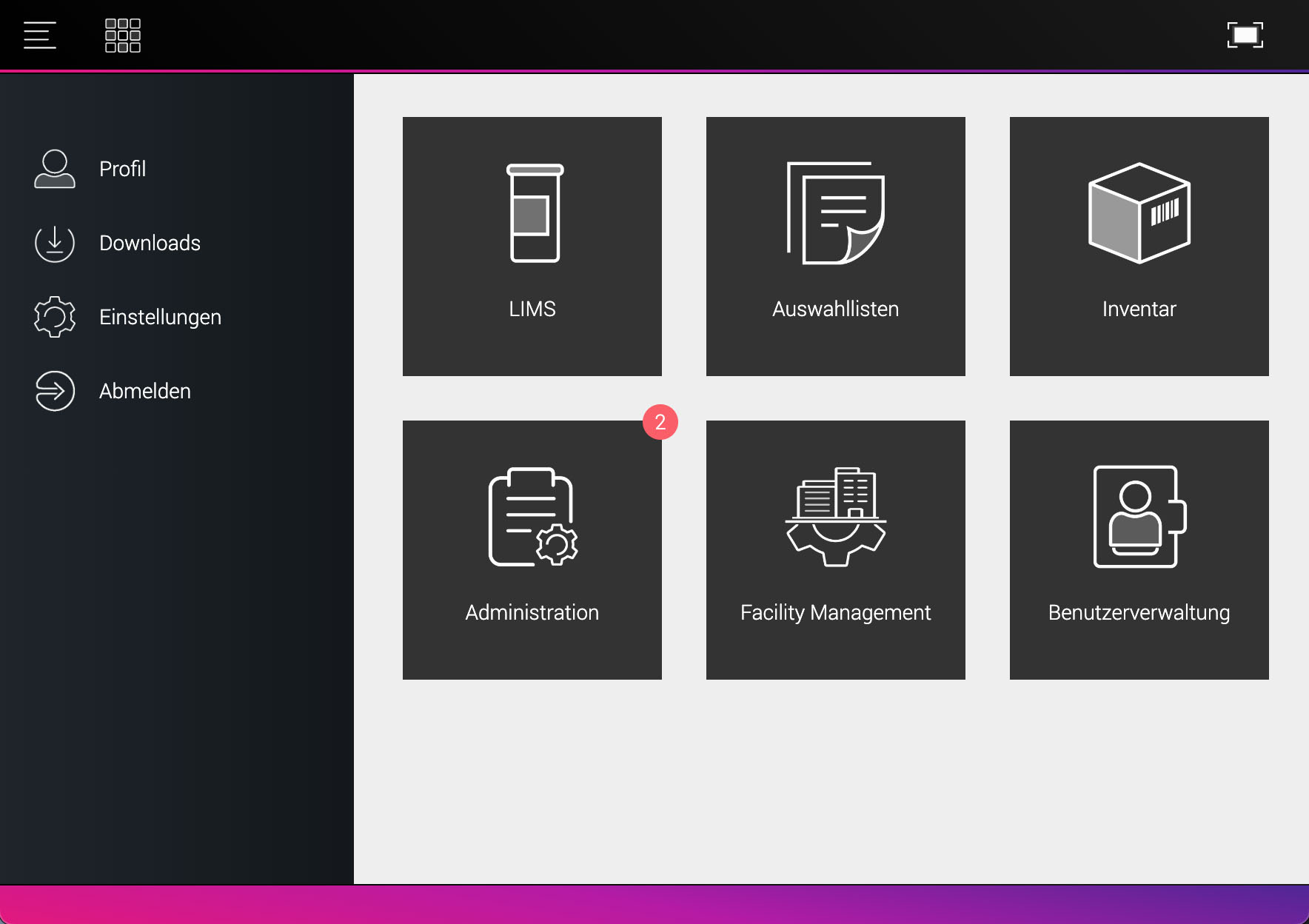1309x924 pixels.
Task: Click the Profil user silhouette icon
Action: 55,169
